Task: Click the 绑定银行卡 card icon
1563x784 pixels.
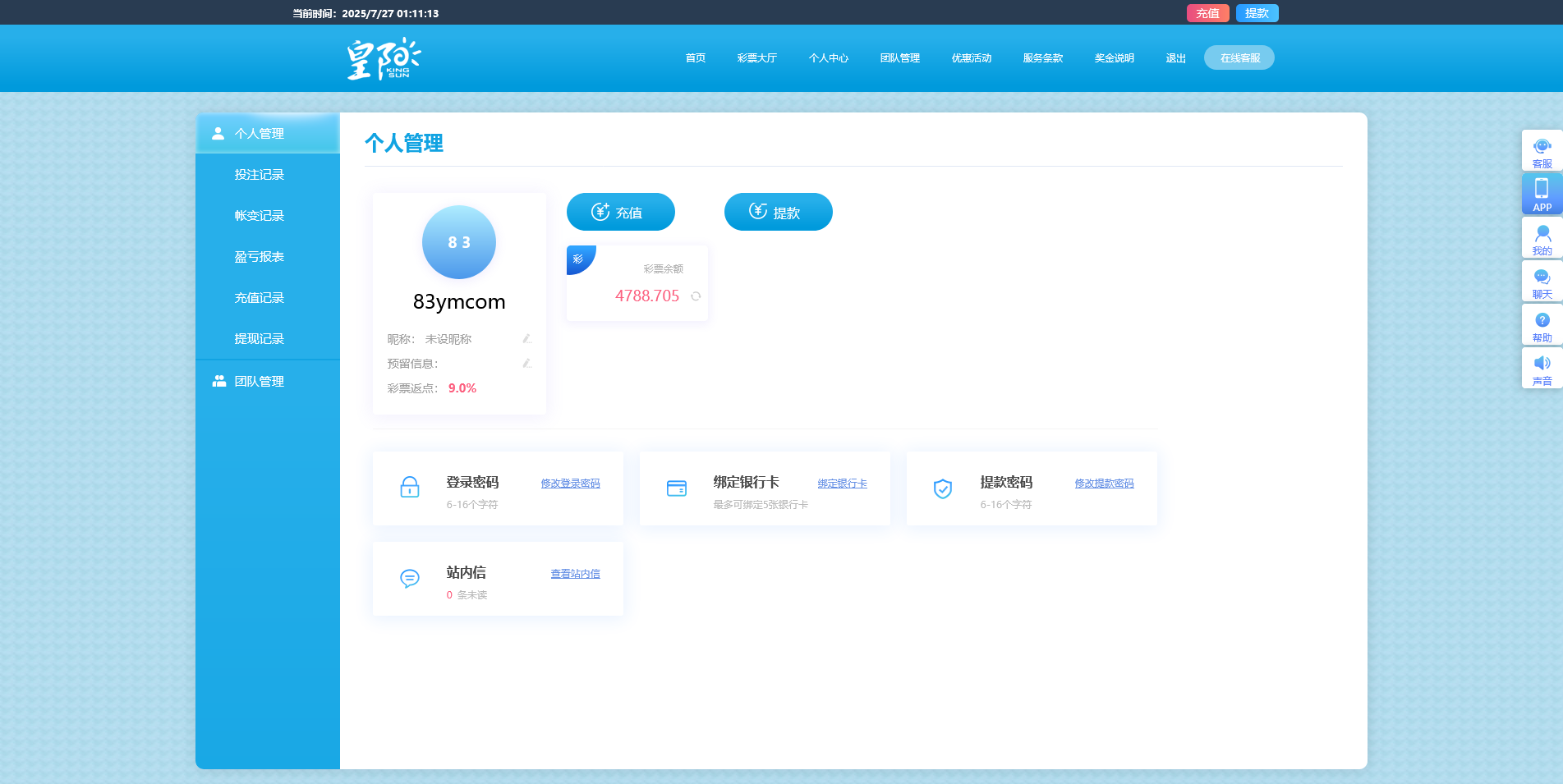Action: click(x=677, y=488)
